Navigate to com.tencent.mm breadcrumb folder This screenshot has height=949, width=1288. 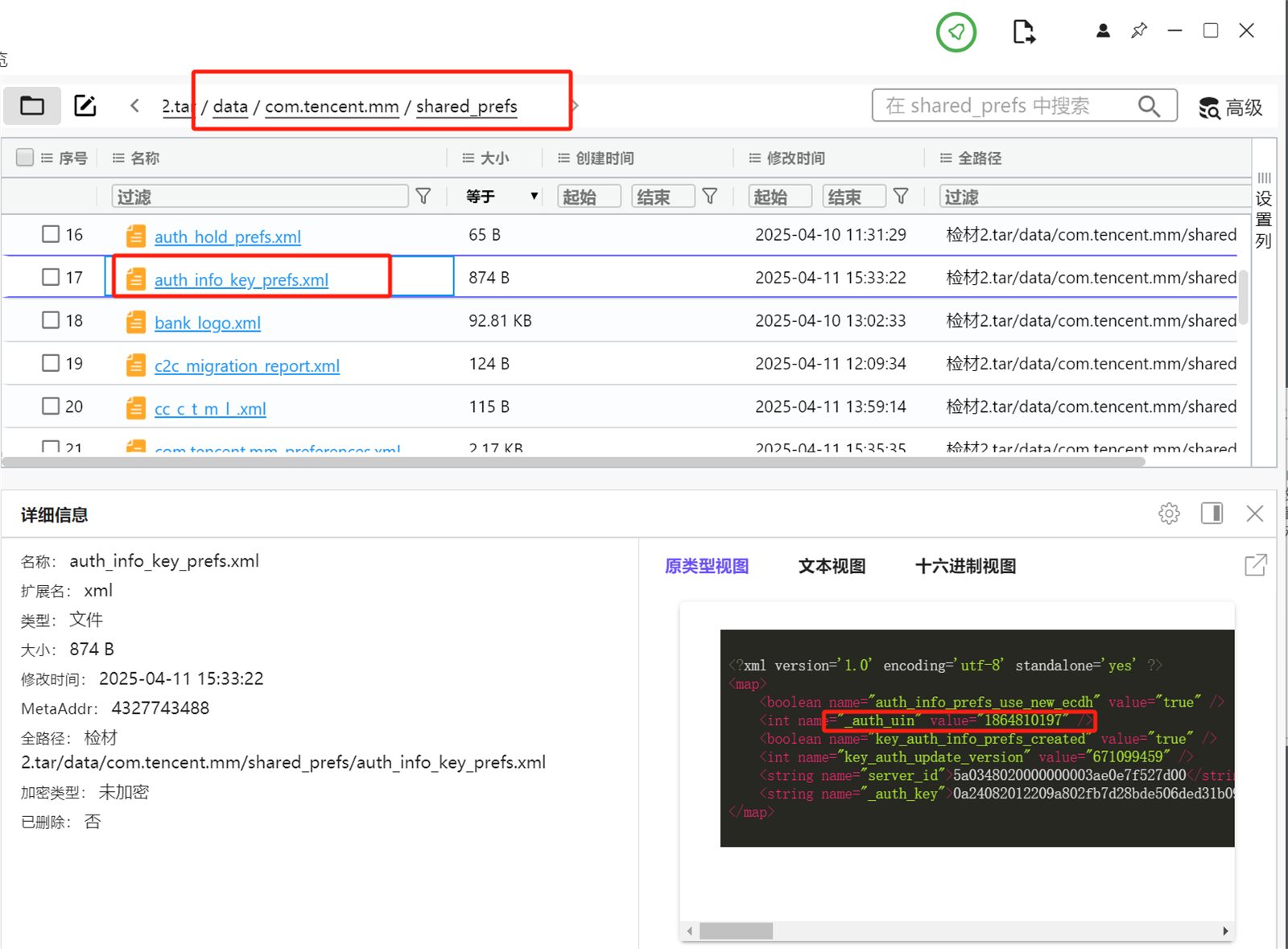332,106
